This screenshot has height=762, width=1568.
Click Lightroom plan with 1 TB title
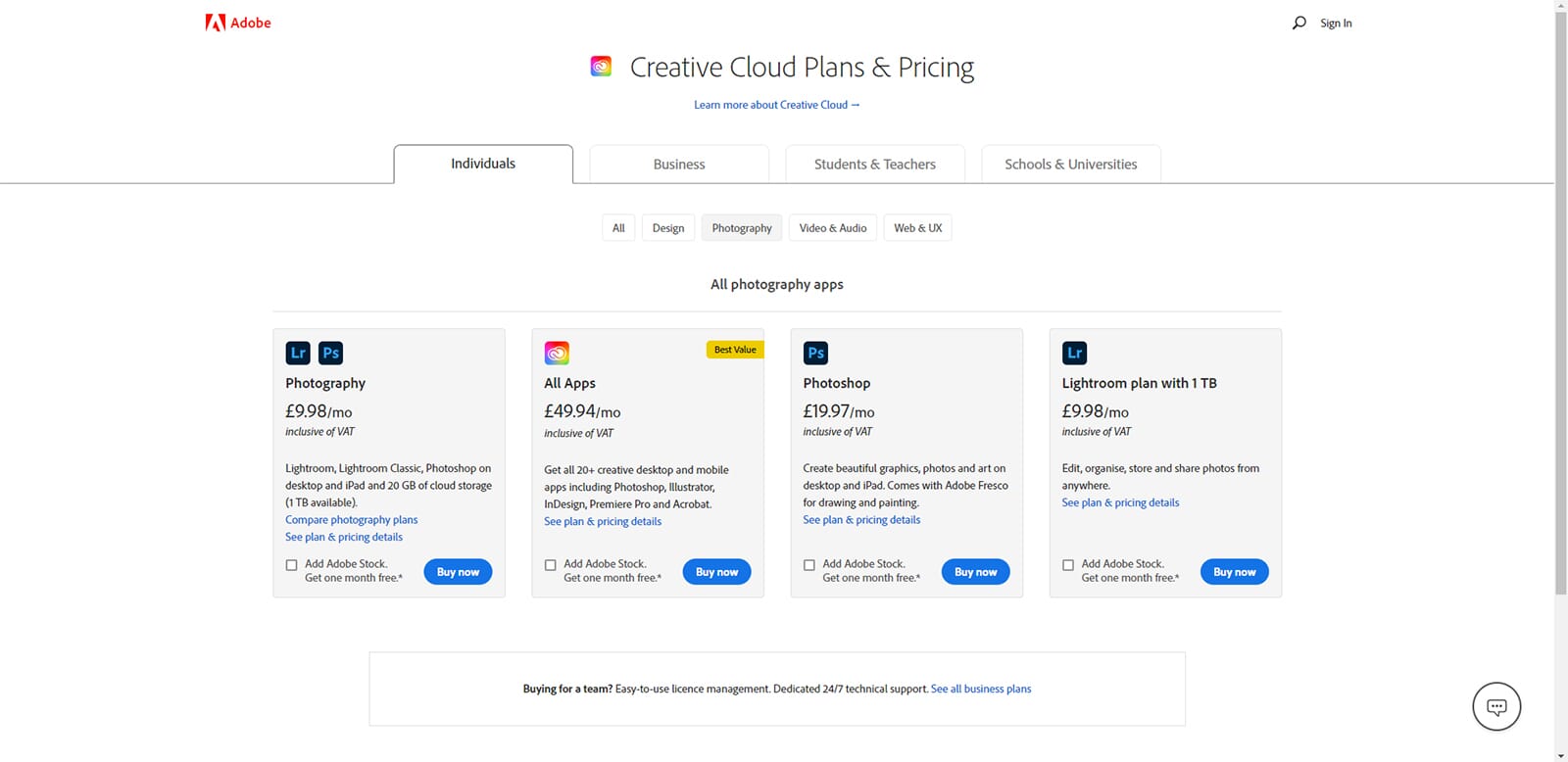[1139, 383]
